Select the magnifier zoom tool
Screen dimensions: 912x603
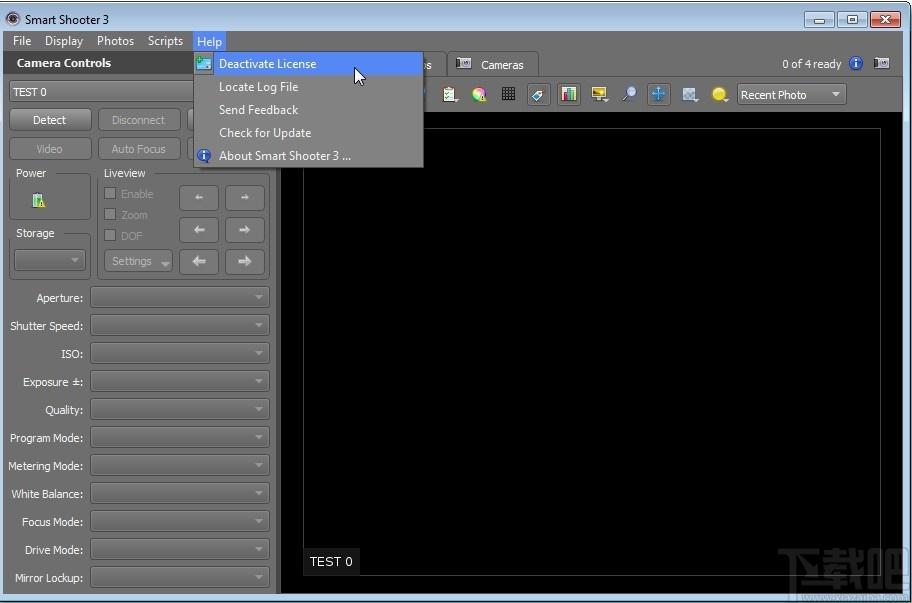click(x=629, y=94)
